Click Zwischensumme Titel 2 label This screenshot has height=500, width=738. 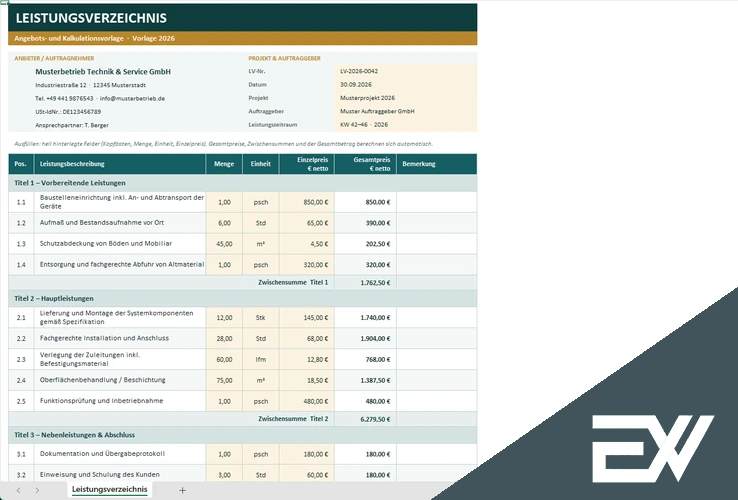point(293,419)
